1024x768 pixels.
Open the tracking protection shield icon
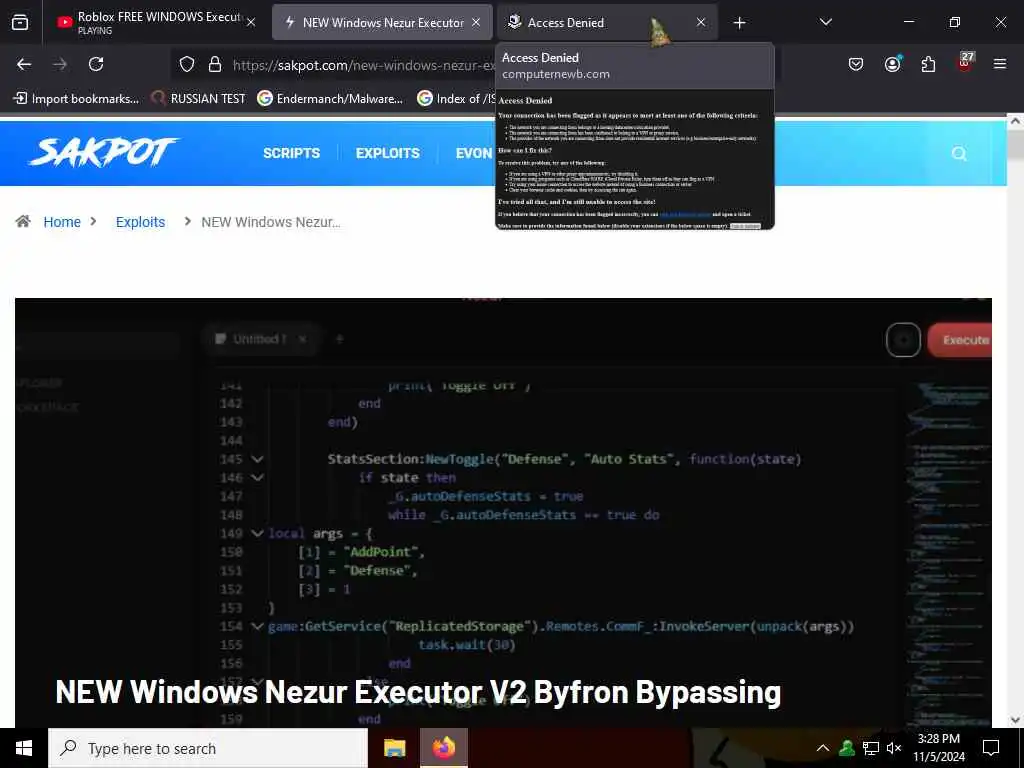coord(187,64)
